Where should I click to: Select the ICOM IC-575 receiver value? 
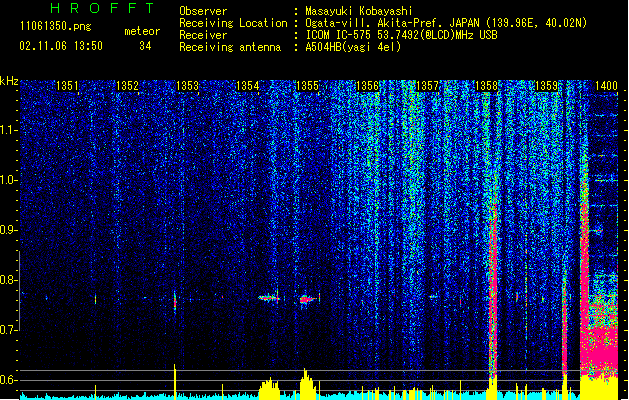coord(401,35)
